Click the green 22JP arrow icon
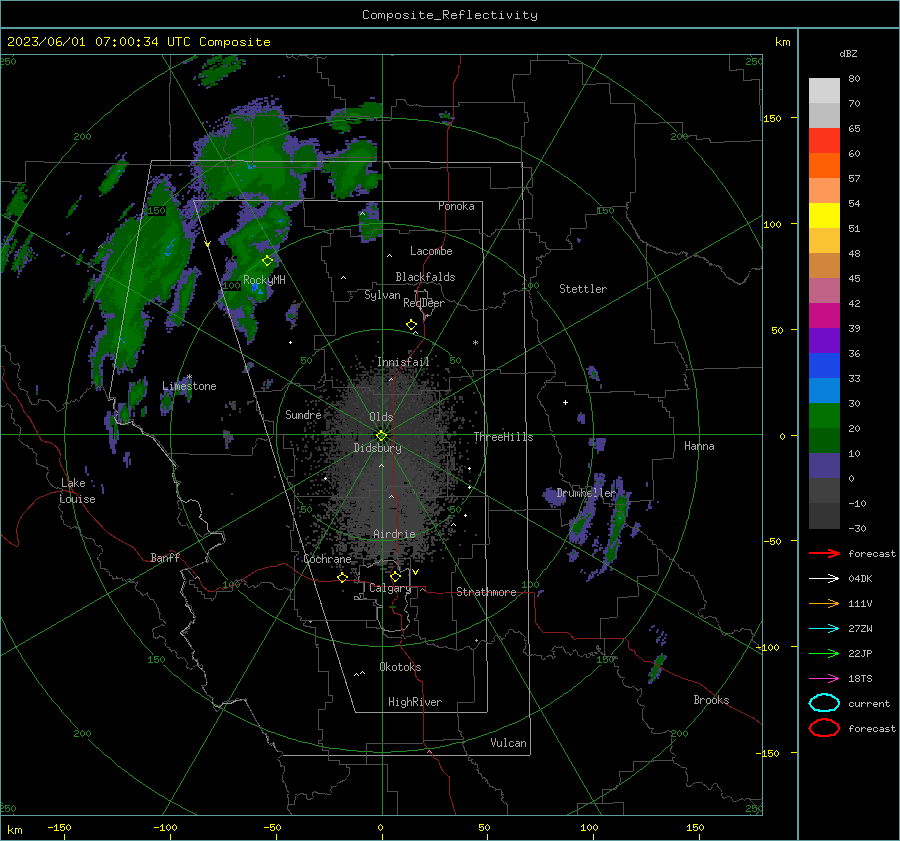Viewport: 900px width, 841px height. pos(824,653)
